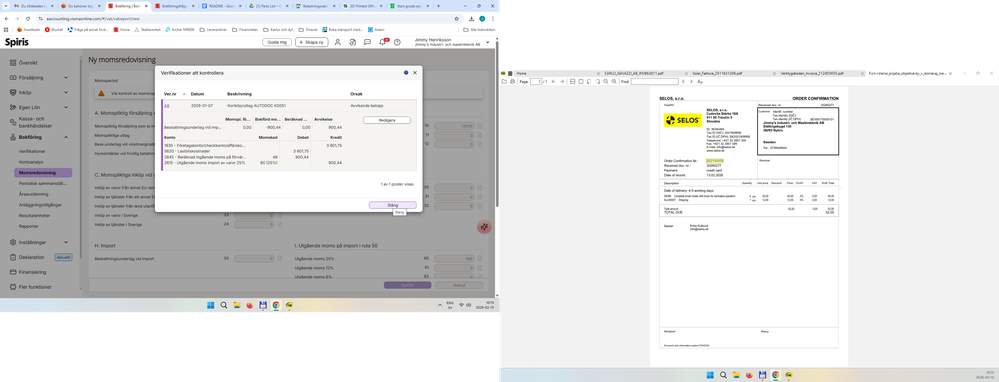Click the print icon in PDF viewer
The height and width of the screenshot is (382, 999).
pos(512,81)
